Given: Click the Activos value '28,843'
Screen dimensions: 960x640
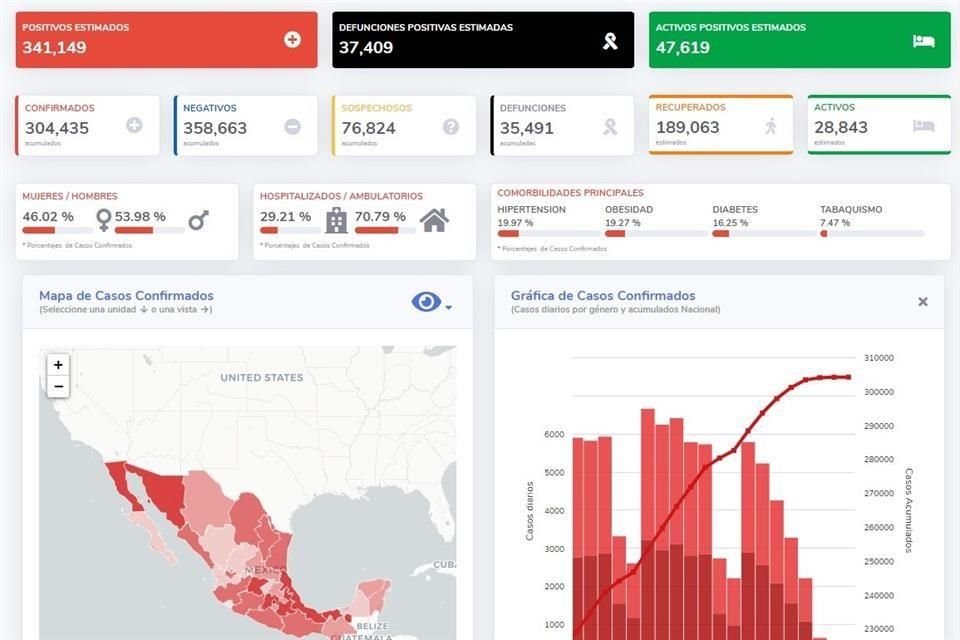Looking at the screenshot, I should click(x=841, y=127).
